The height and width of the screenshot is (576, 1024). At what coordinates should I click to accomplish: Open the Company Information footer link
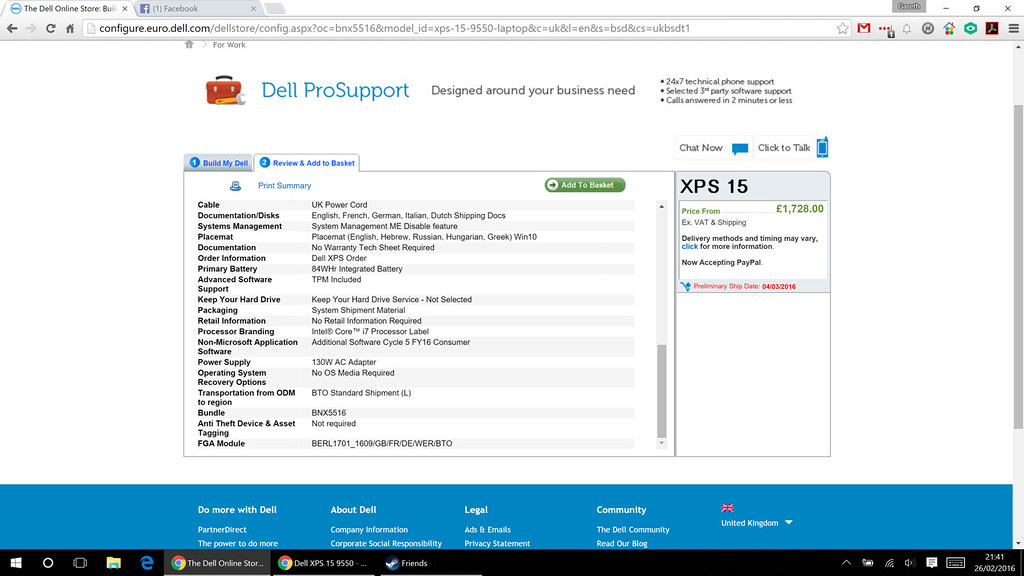pyautogui.click(x=369, y=530)
